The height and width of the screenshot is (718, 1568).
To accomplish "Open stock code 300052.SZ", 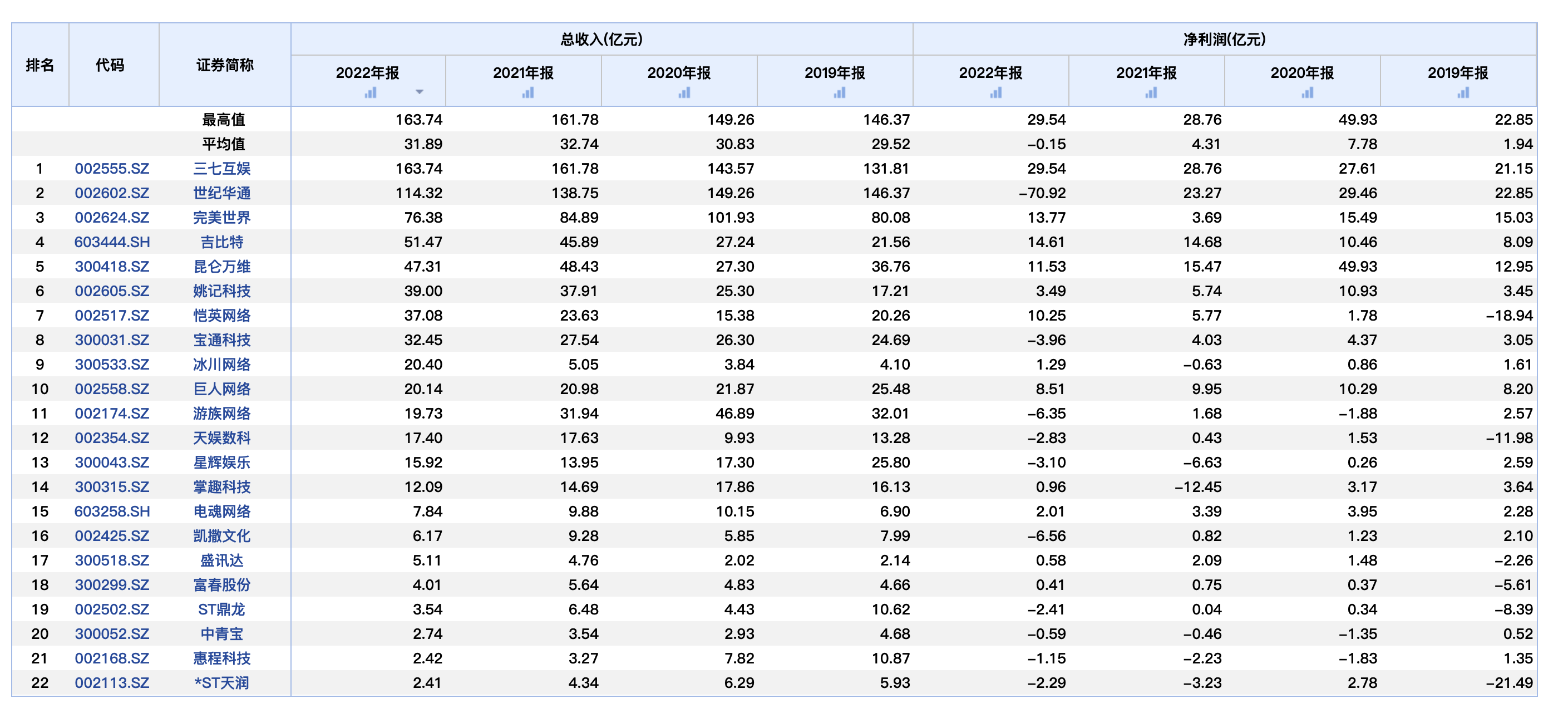I will point(112,634).
